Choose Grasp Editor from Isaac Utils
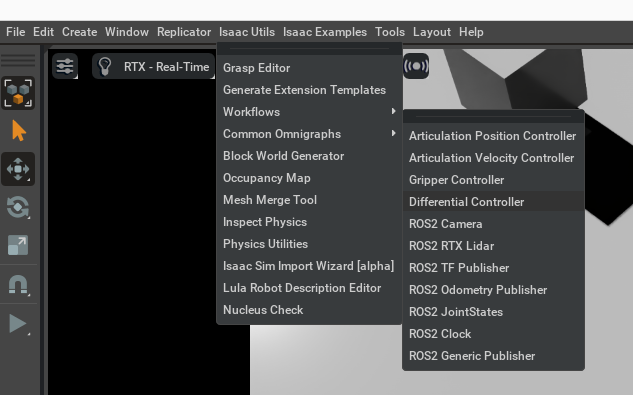This screenshot has height=395, width=633. click(310, 68)
